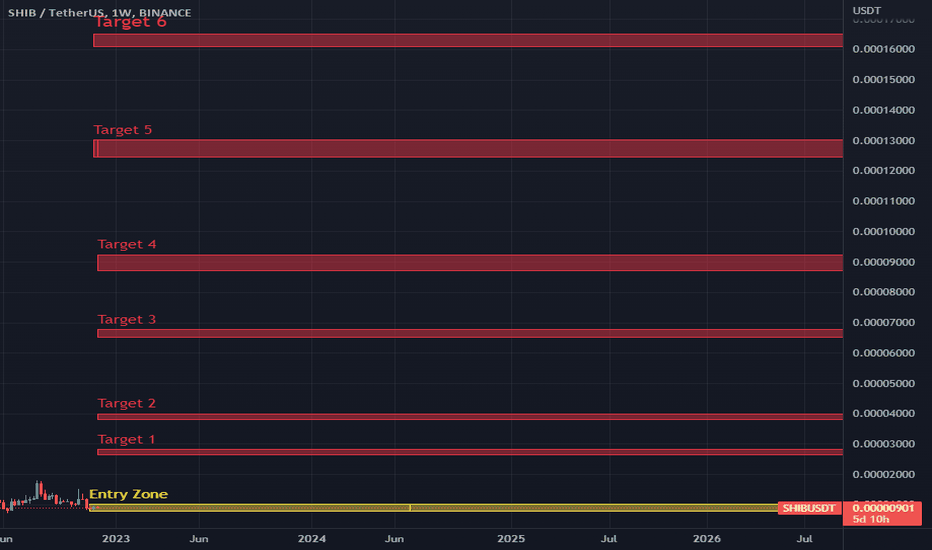The width and height of the screenshot is (932, 550).
Task: Click the 2025 time axis label
Action: tap(511, 539)
